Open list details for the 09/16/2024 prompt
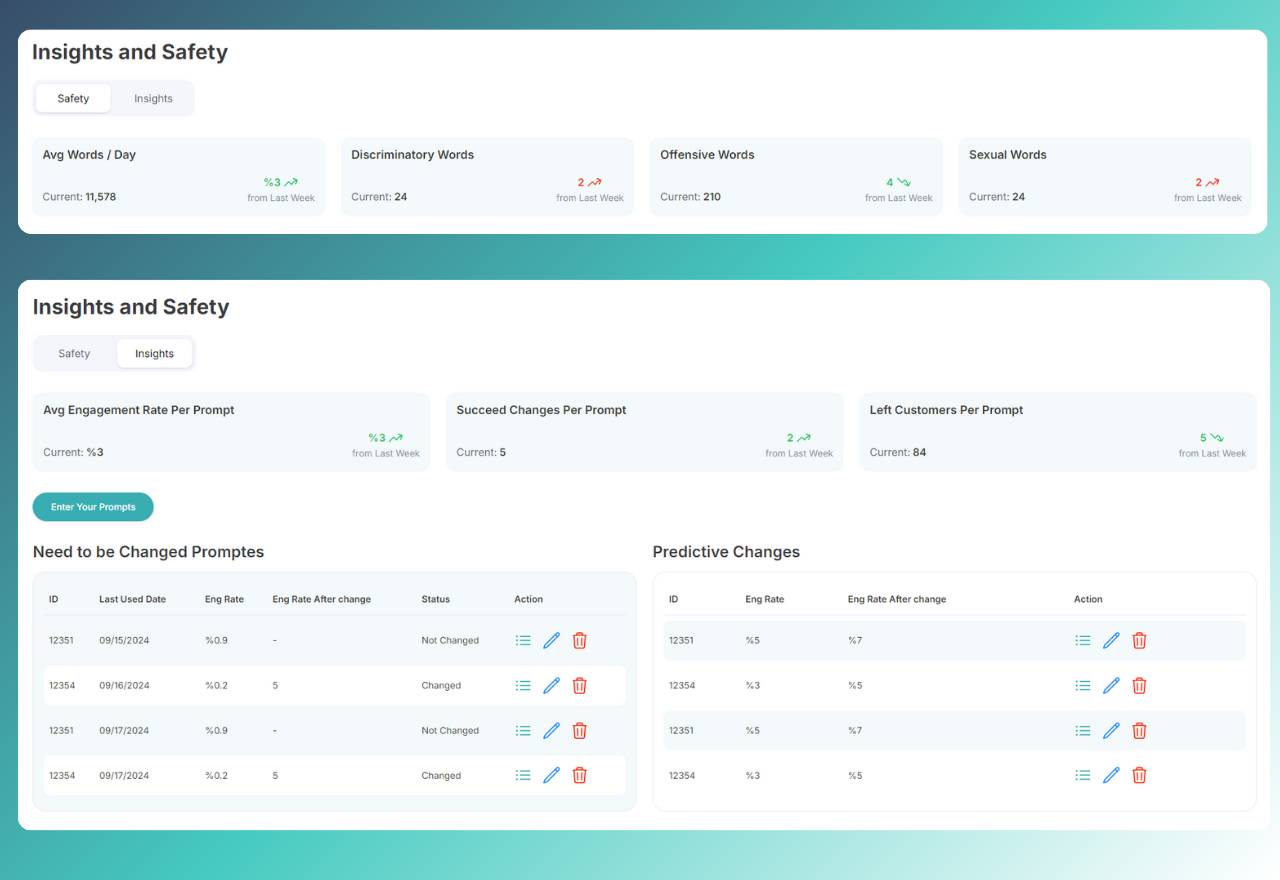This screenshot has height=880, width=1280. tap(523, 686)
